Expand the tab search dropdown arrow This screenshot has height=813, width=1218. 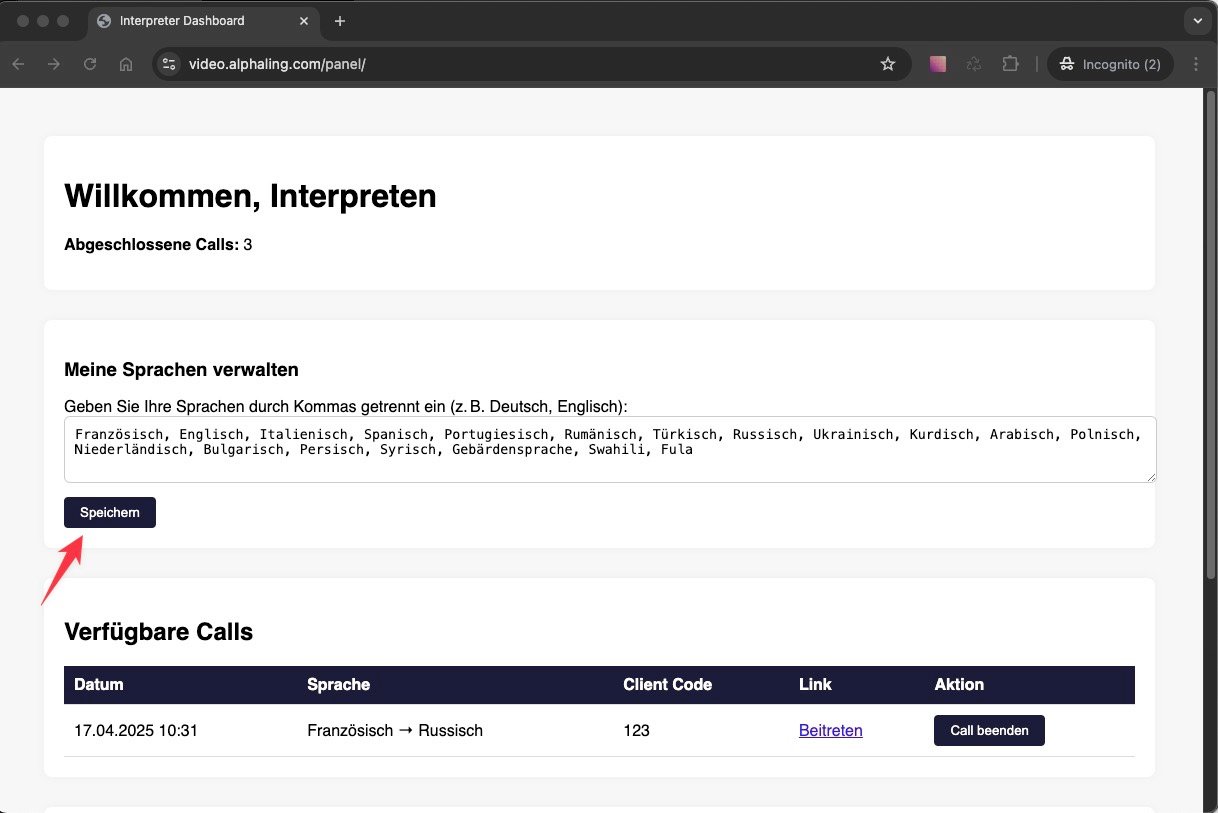1196,21
